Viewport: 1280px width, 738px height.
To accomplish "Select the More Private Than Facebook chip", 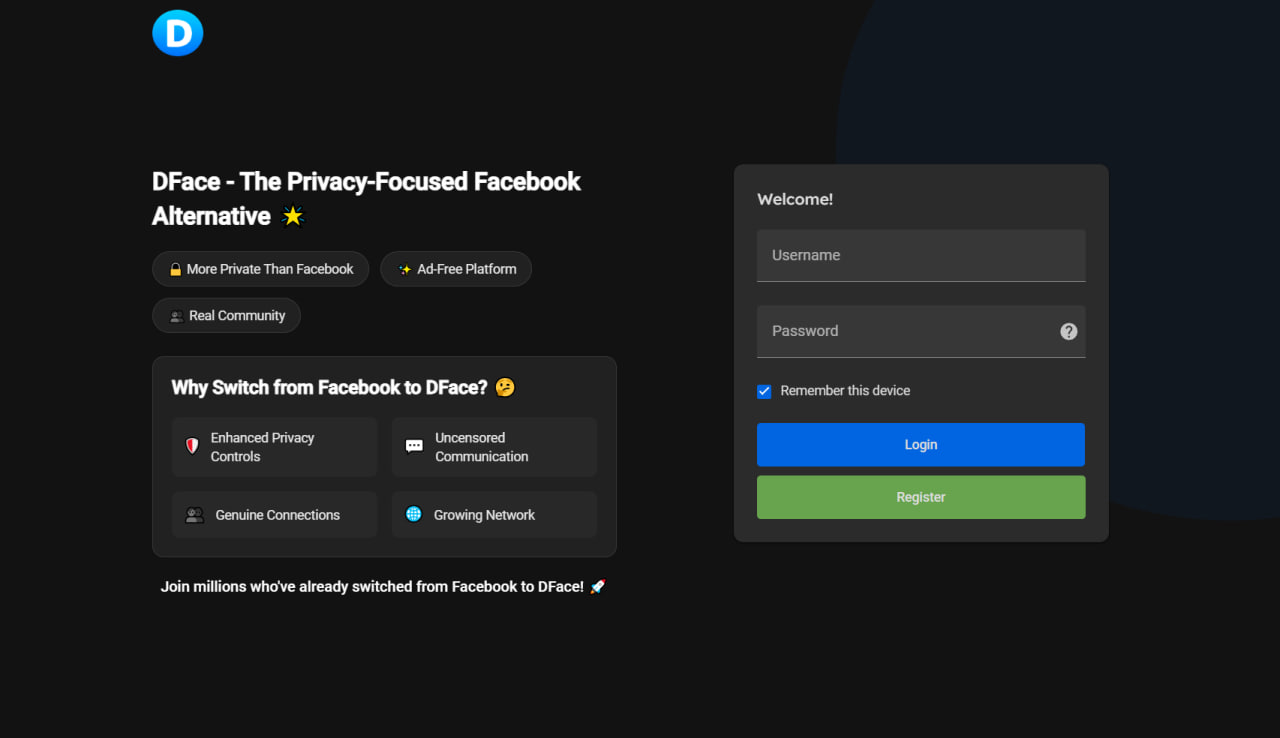I will [x=260, y=269].
